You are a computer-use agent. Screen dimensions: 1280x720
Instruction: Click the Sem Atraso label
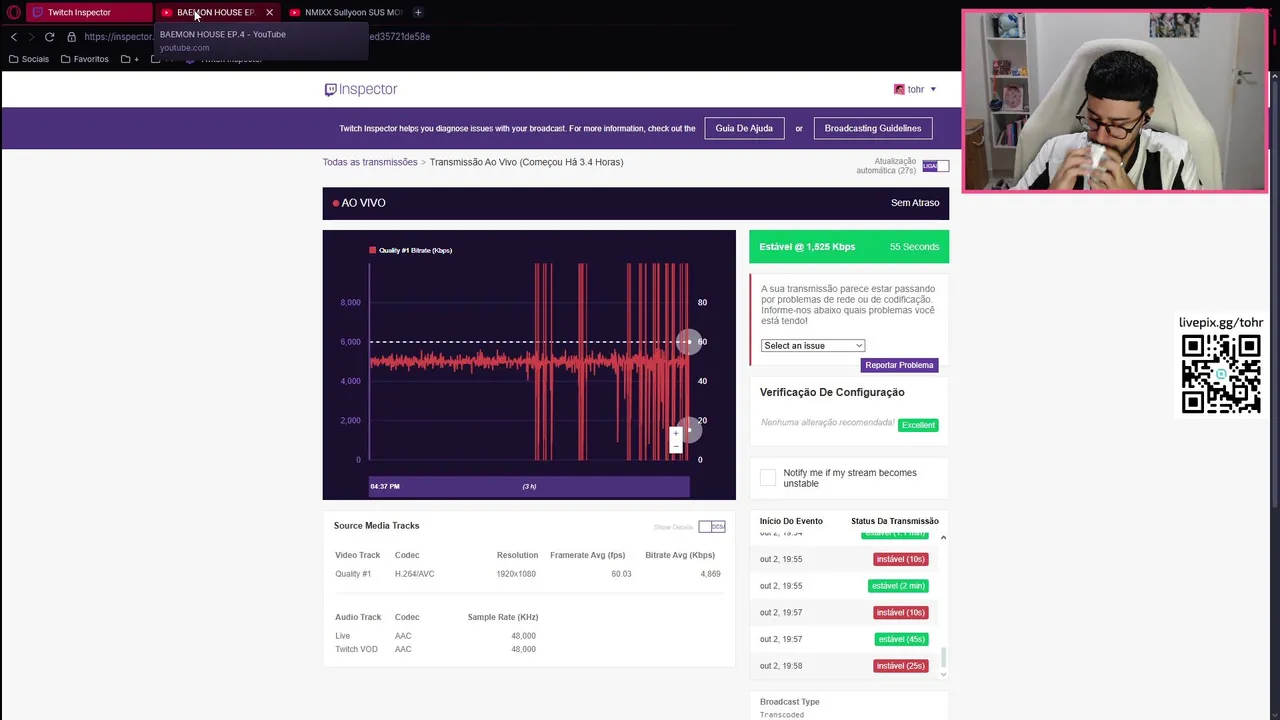point(915,203)
